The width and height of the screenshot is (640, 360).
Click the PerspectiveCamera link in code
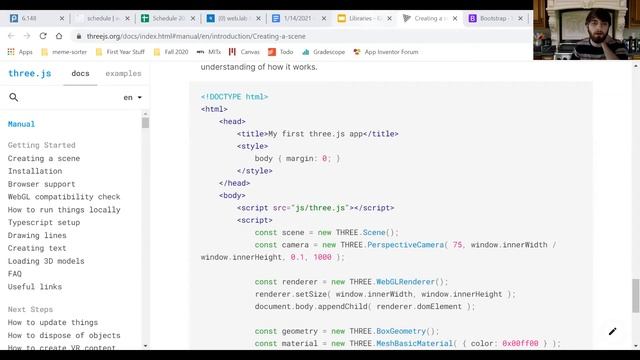click(405, 245)
